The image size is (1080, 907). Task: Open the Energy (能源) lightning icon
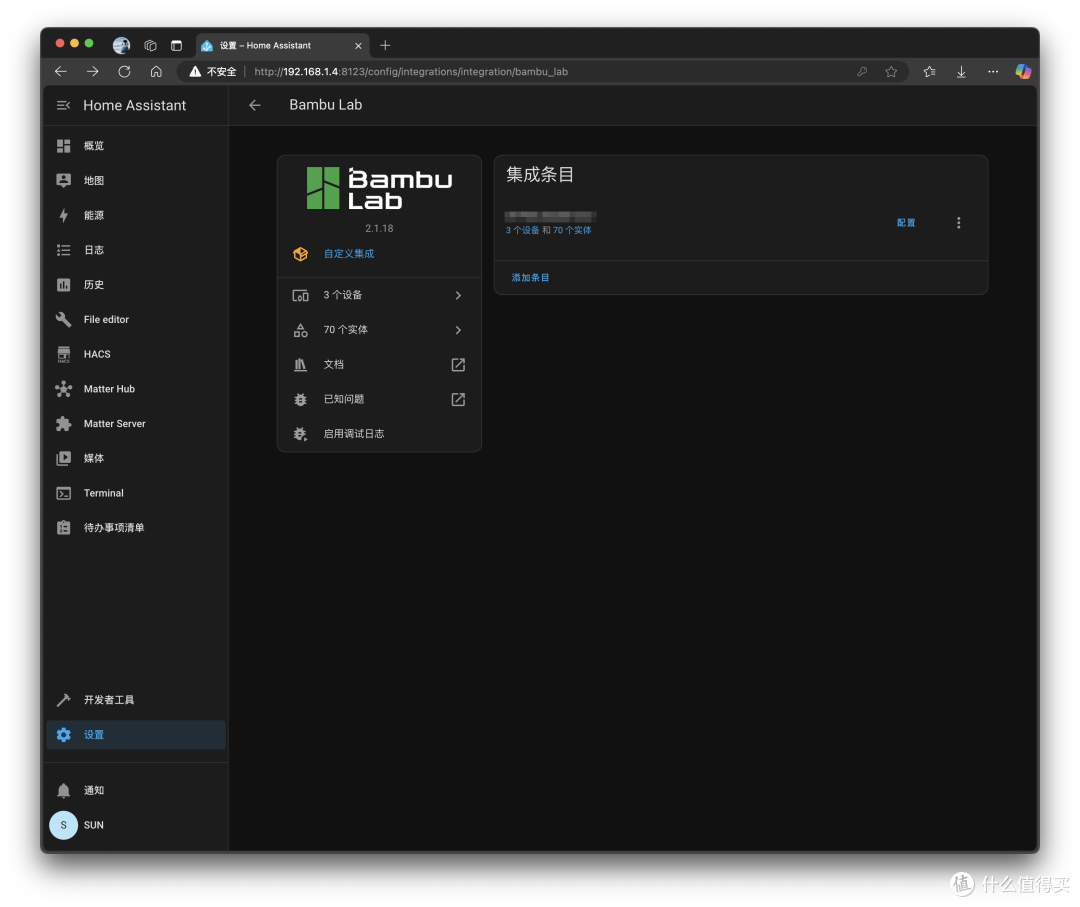(x=63, y=216)
